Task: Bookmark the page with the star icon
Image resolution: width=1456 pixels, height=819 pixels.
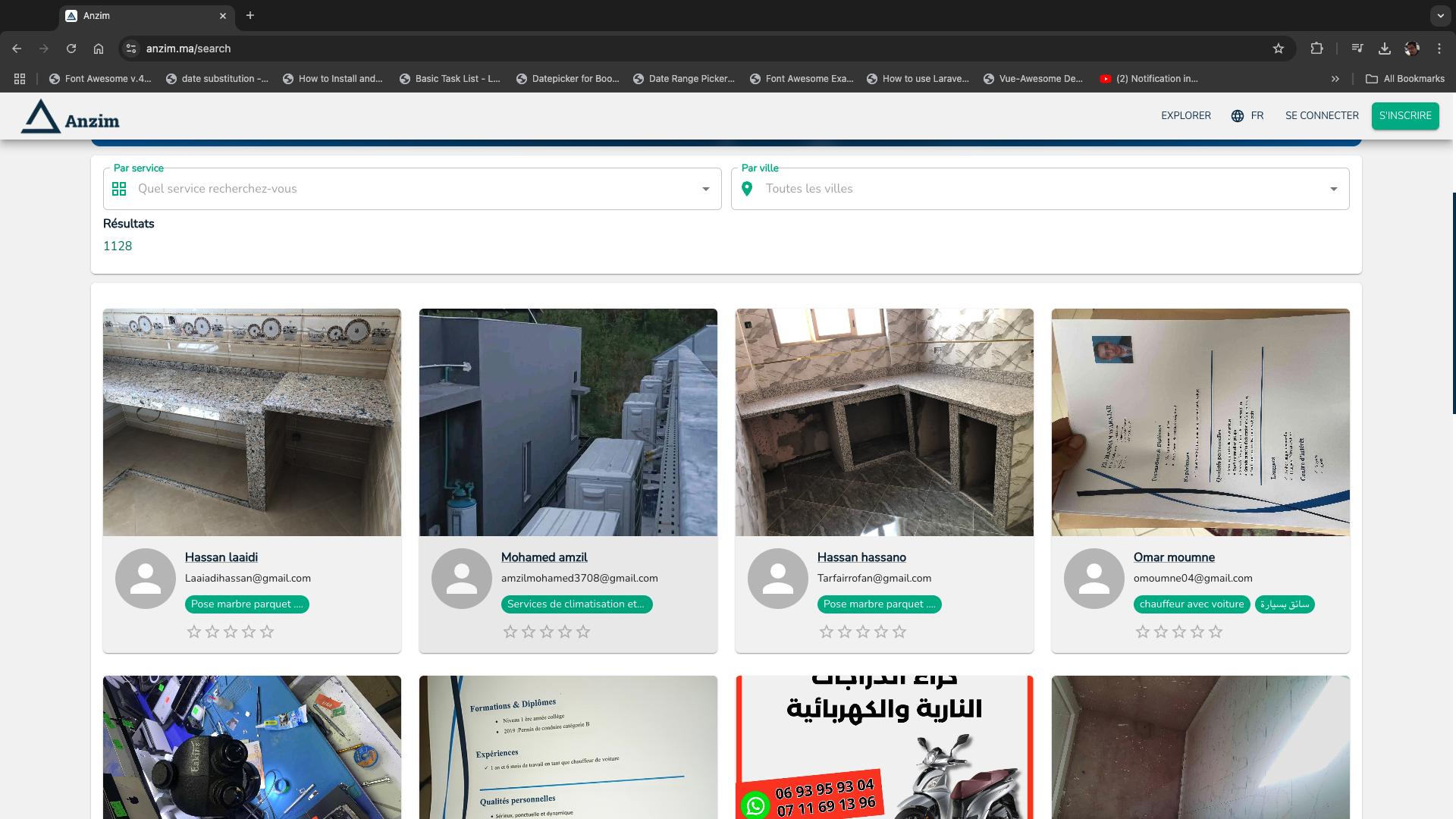Action: [1279, 48]
